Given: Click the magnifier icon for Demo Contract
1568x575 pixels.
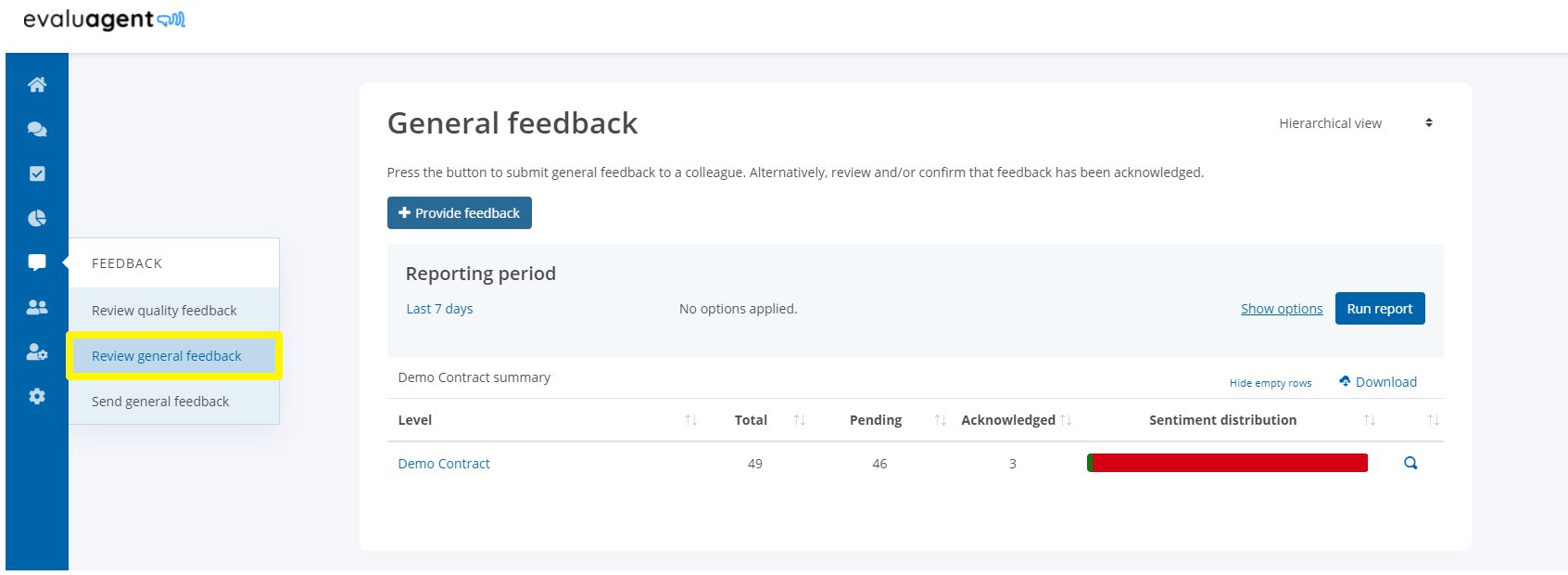Looking at the screenshot, I should click(1410, 463).
